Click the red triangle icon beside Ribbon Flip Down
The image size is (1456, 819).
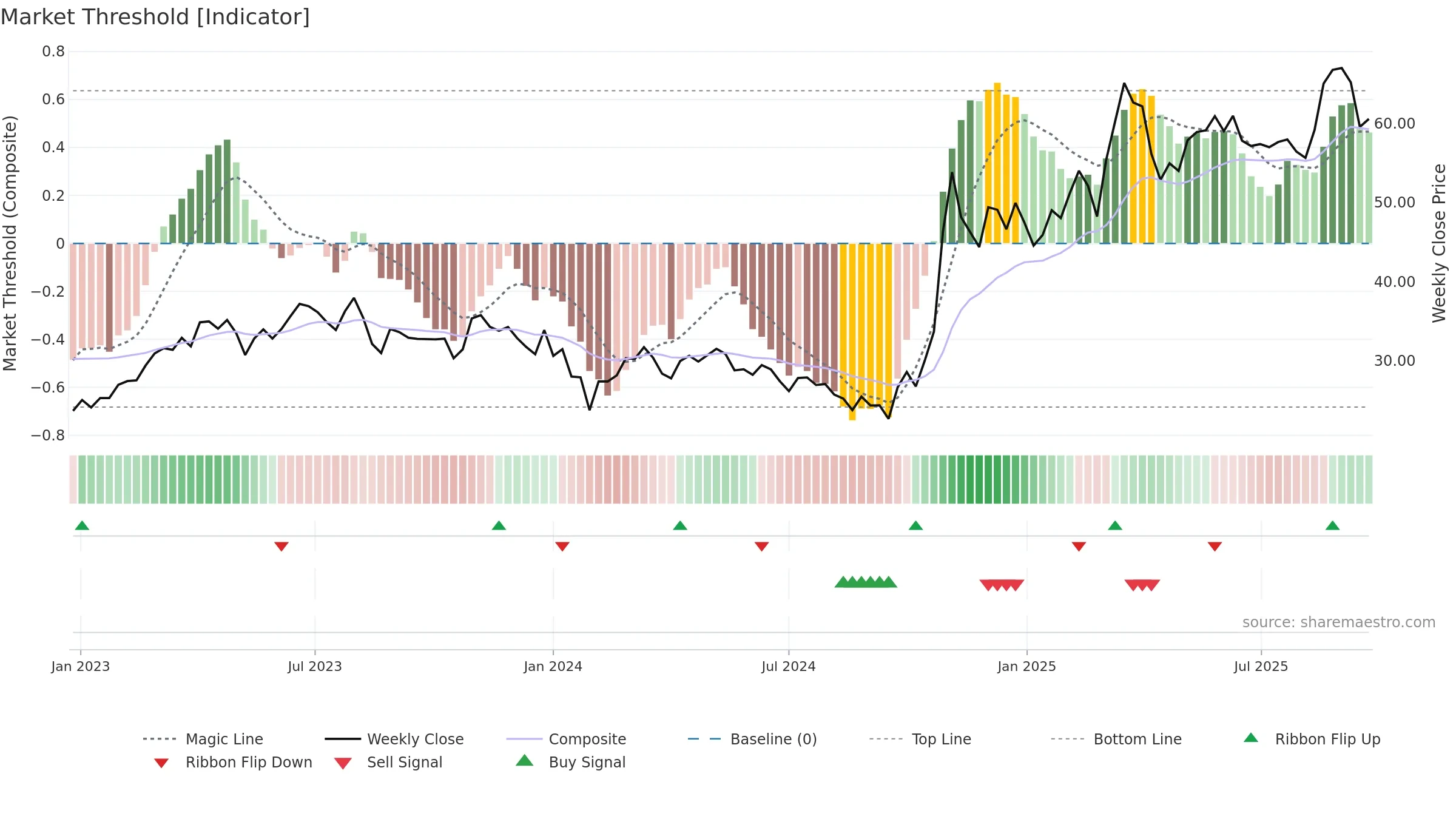coord(161,763)
